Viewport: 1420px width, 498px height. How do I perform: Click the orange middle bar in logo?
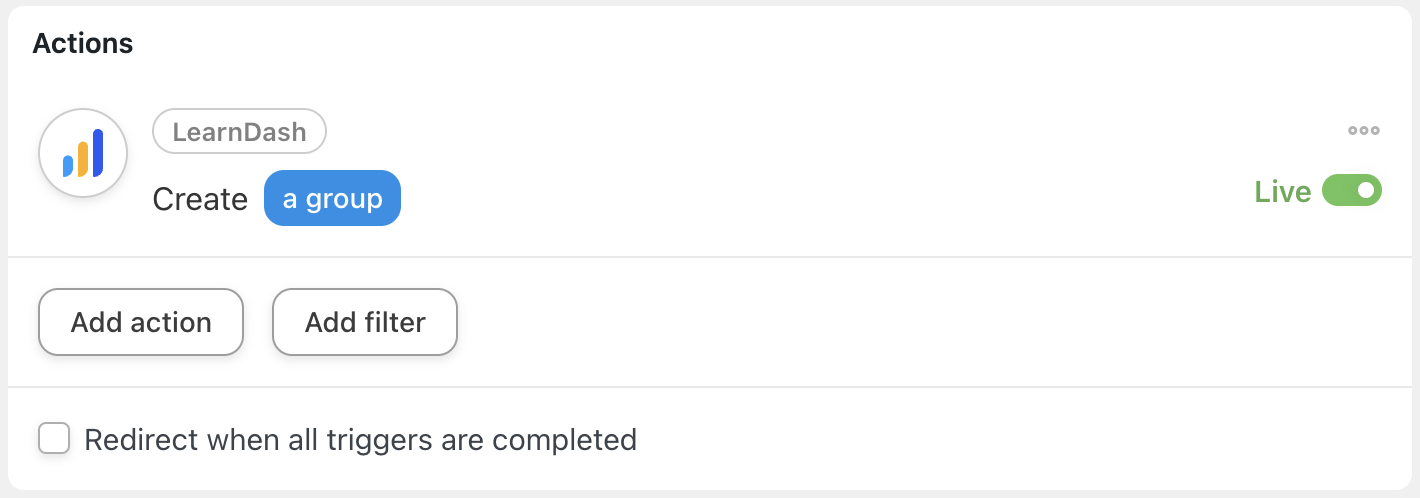(83, 159)
